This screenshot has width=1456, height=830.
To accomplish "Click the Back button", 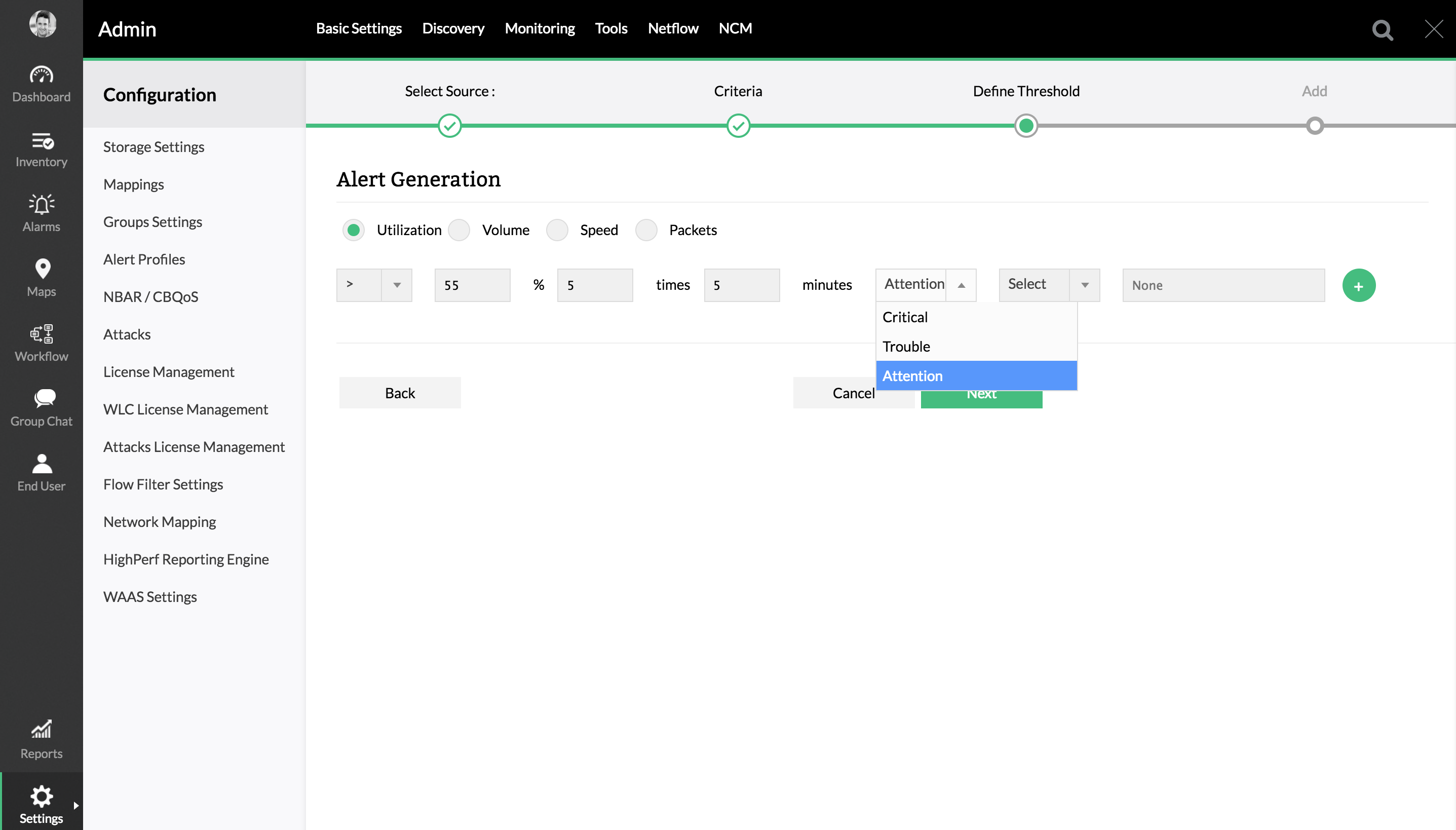I will [400, 393].
